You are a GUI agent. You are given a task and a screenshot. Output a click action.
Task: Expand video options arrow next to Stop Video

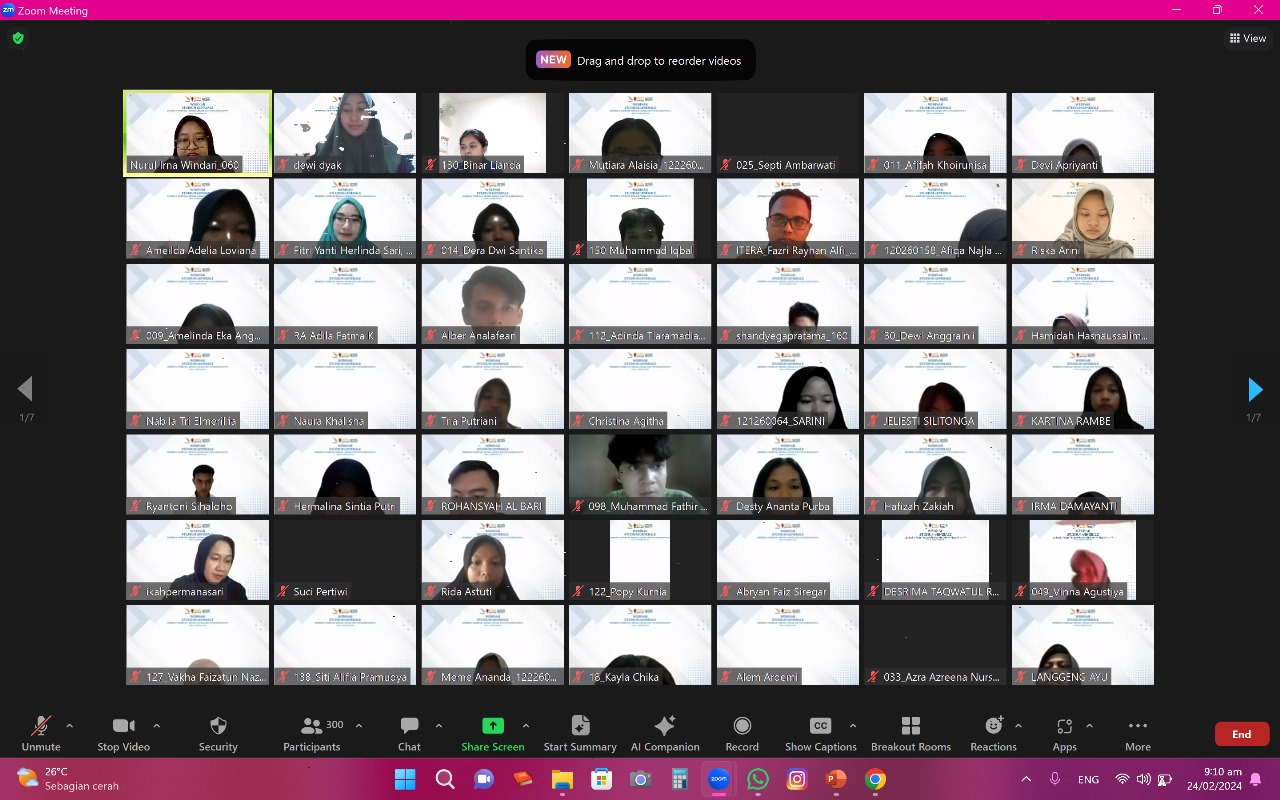tap(156, 726)
